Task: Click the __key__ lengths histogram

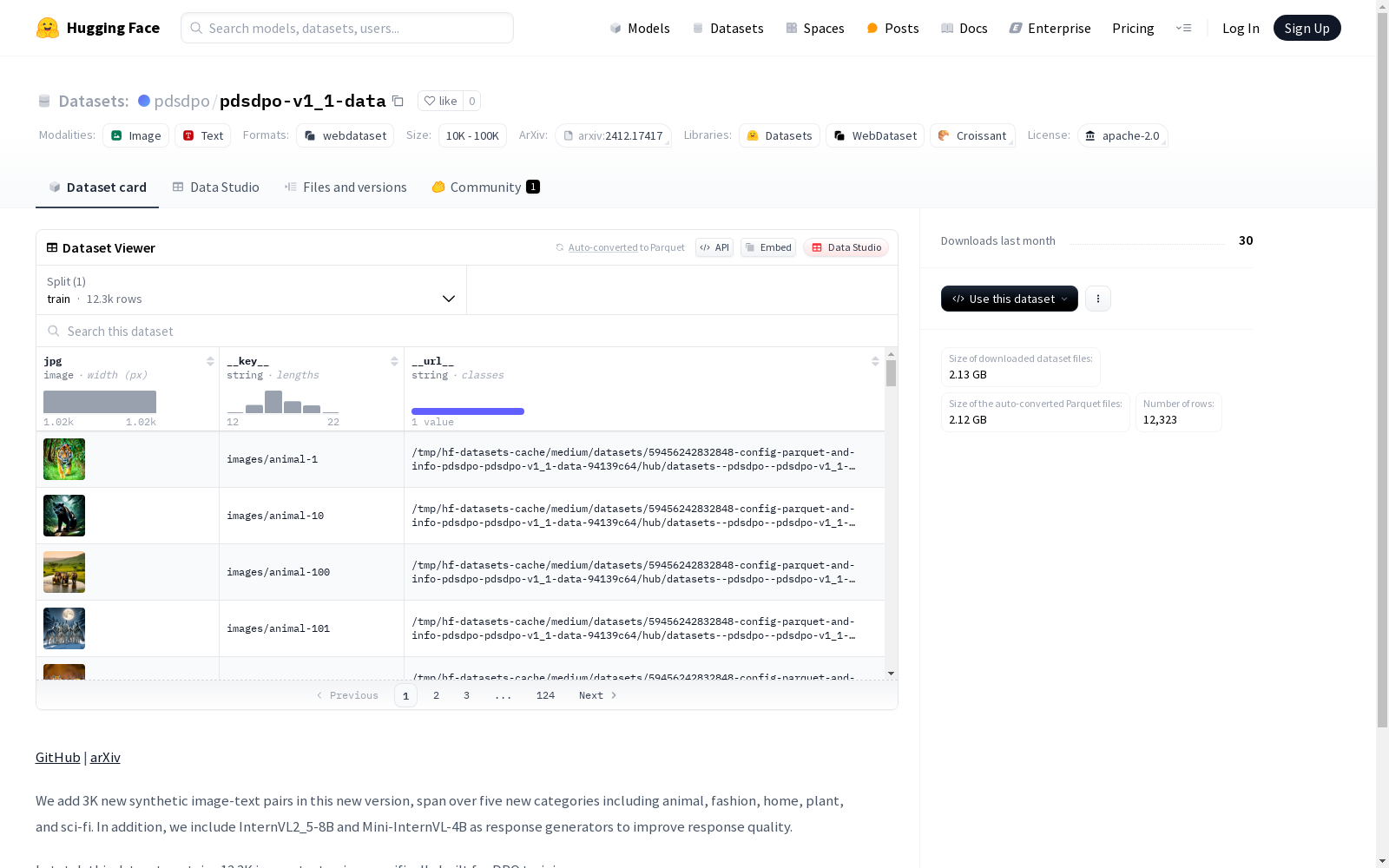Action: point(283,402)
